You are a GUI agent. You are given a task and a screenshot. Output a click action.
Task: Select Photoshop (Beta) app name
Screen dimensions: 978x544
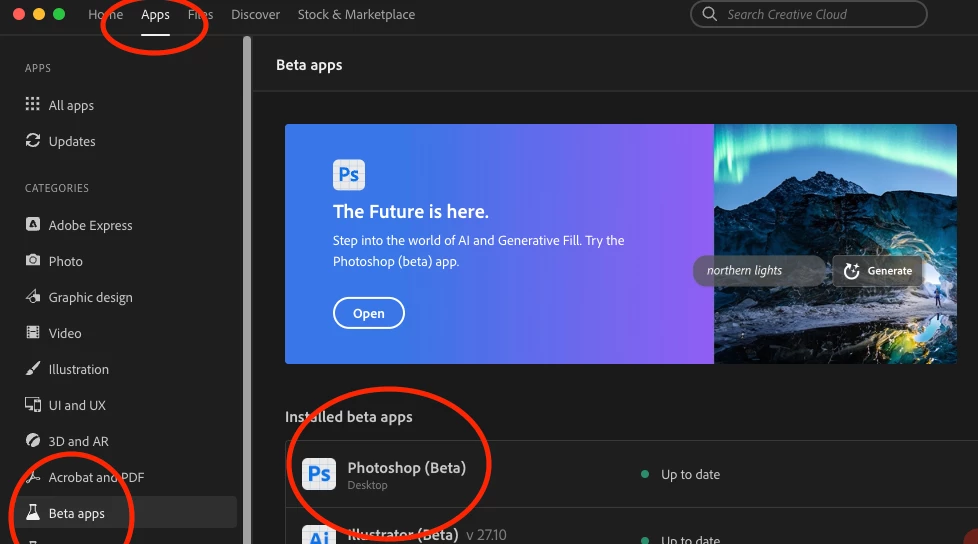(407, 468)
